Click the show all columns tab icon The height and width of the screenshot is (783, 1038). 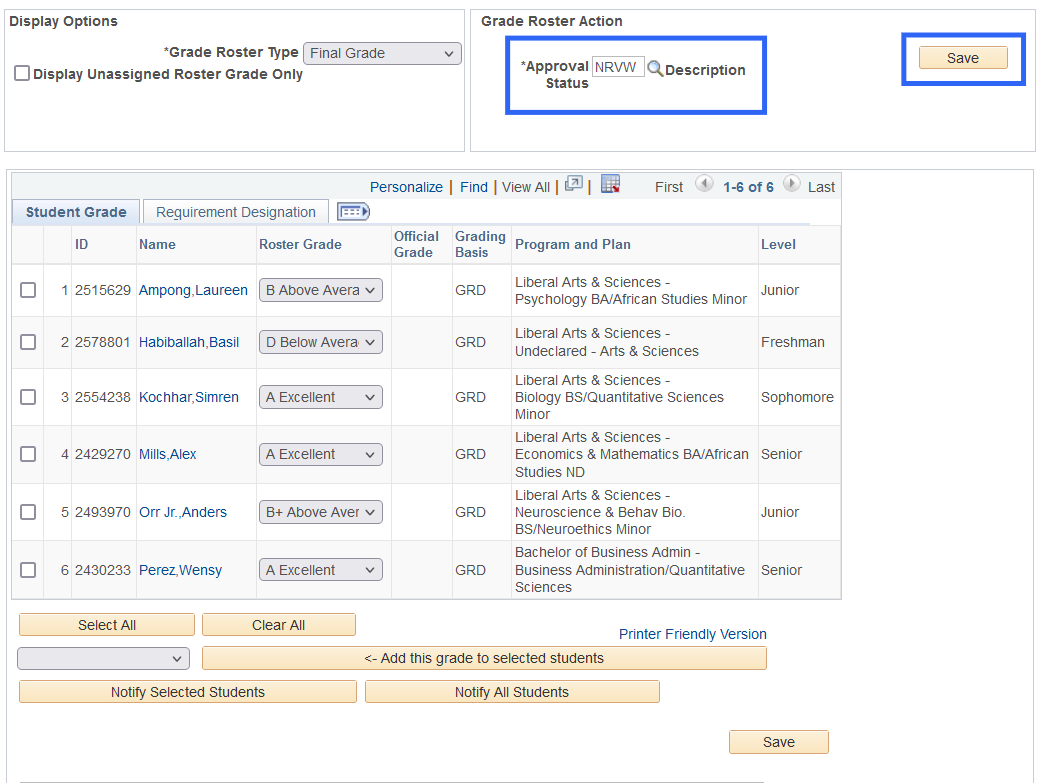[353, 211]
